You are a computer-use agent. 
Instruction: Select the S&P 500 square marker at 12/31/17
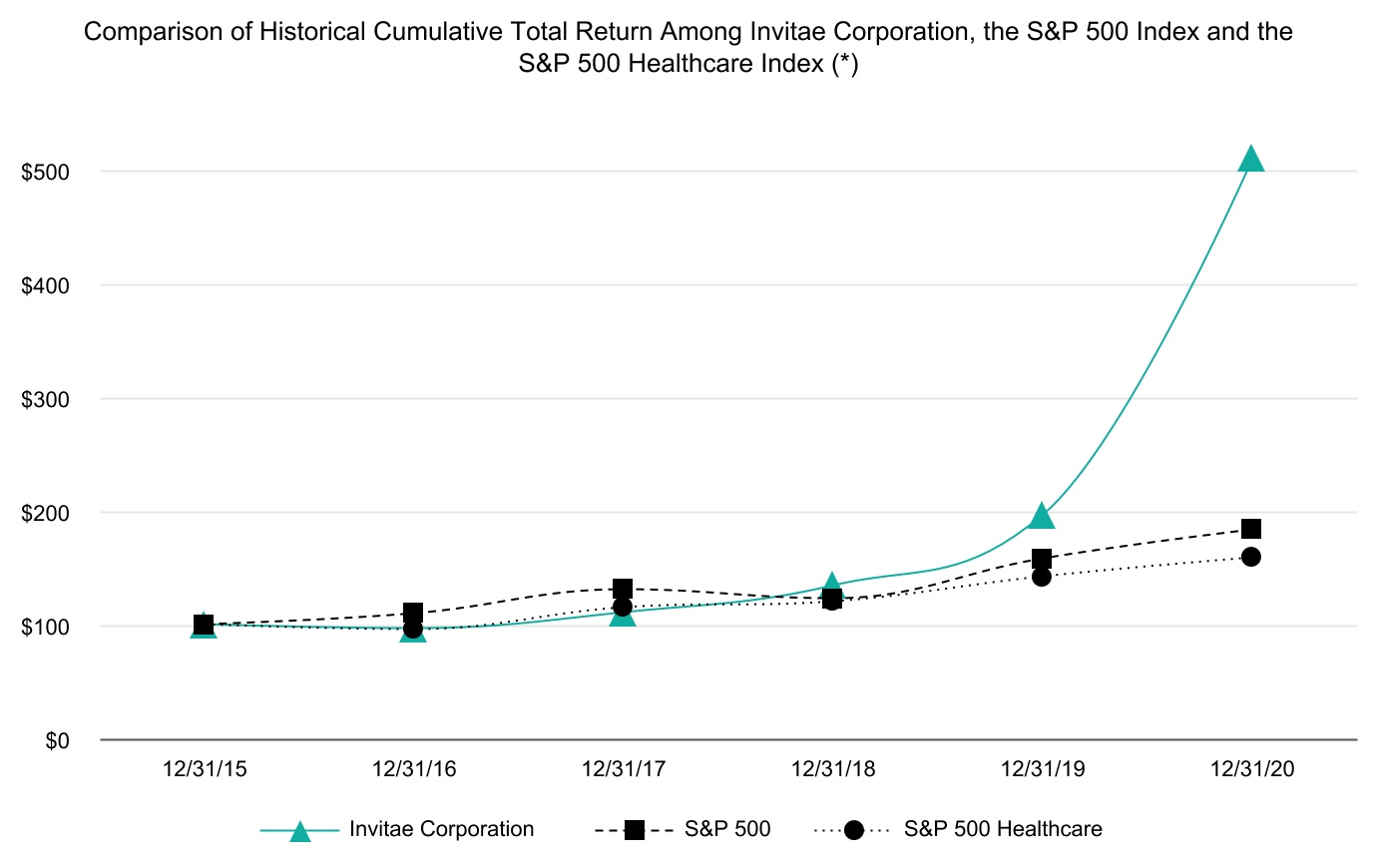tap(623, 589)
